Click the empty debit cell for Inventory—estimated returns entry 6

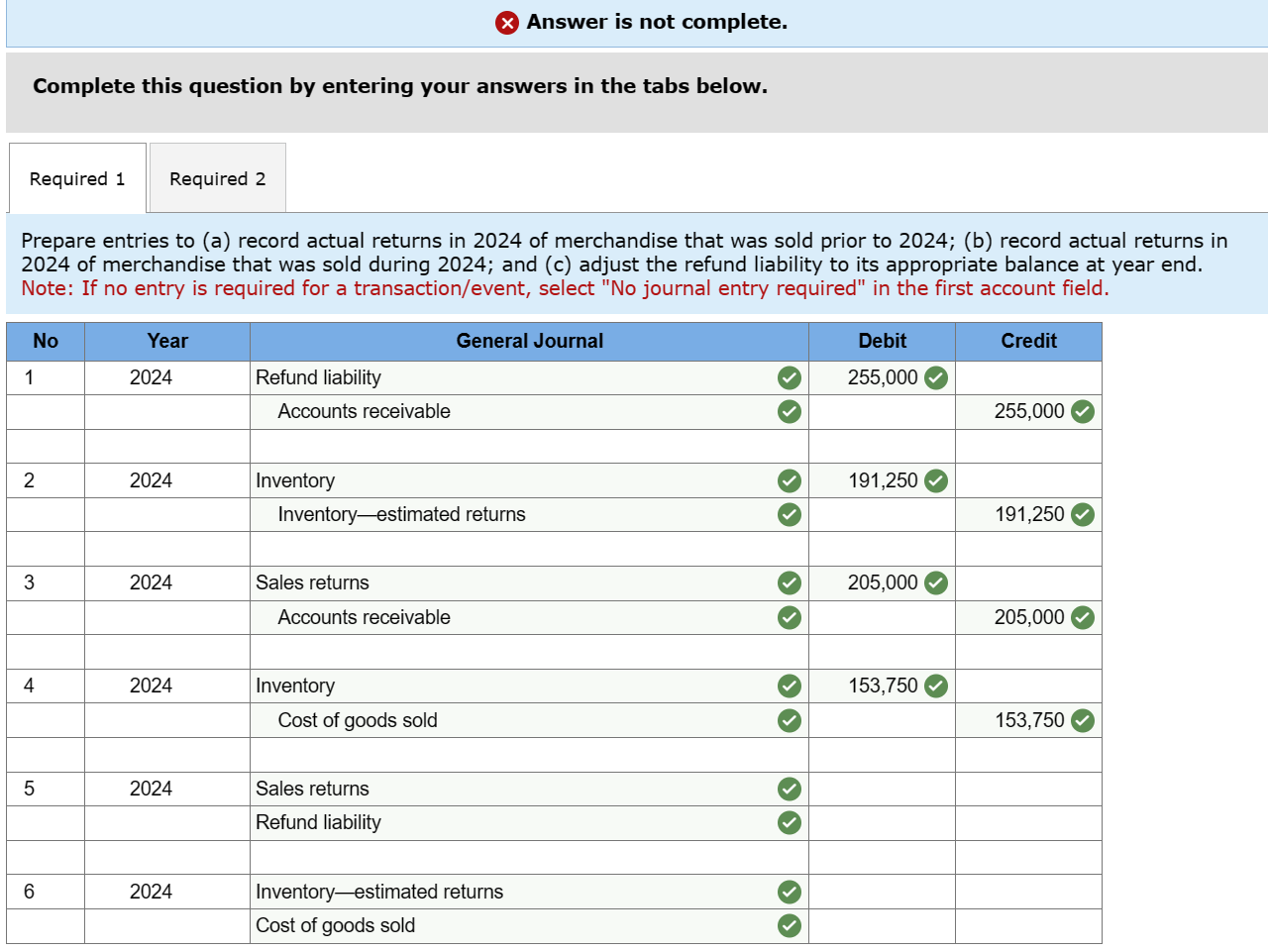pyautogui.click(x=882, y=892)
